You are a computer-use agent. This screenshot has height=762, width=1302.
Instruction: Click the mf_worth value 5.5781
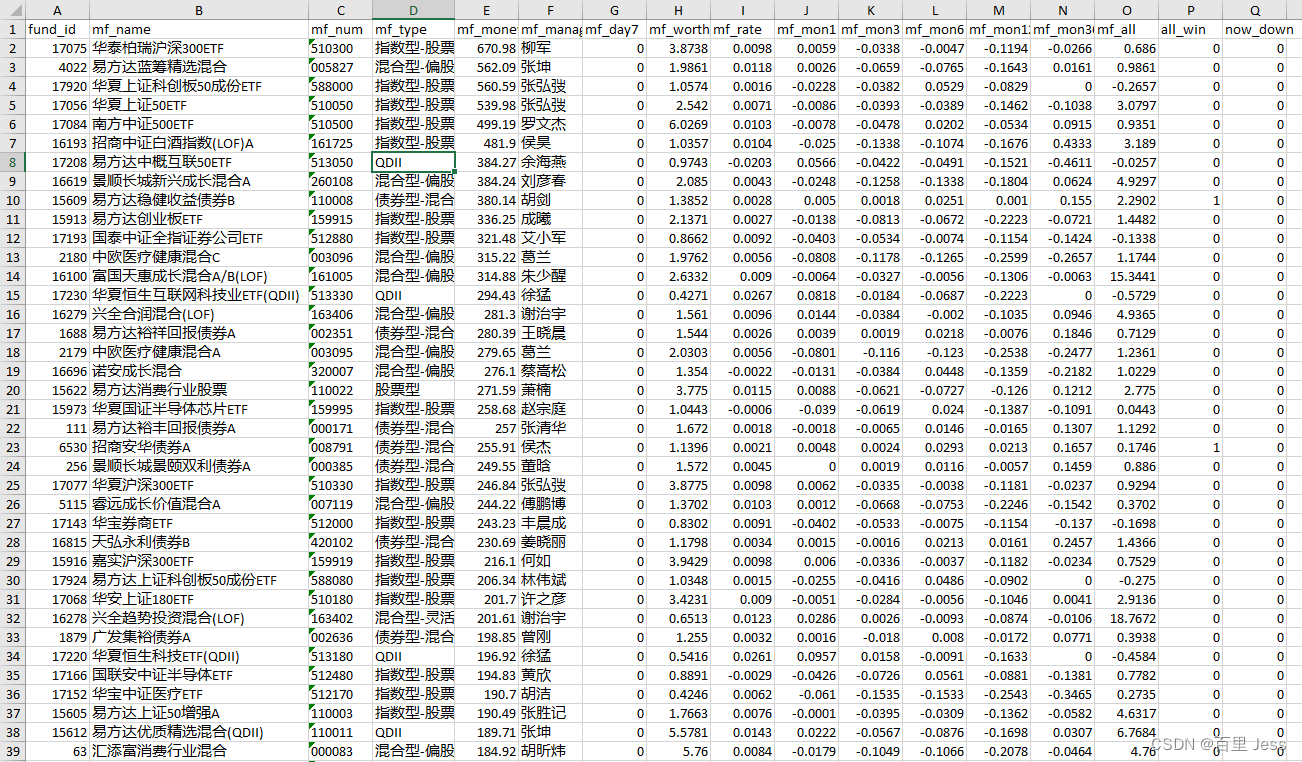click(x=678, y=732)
